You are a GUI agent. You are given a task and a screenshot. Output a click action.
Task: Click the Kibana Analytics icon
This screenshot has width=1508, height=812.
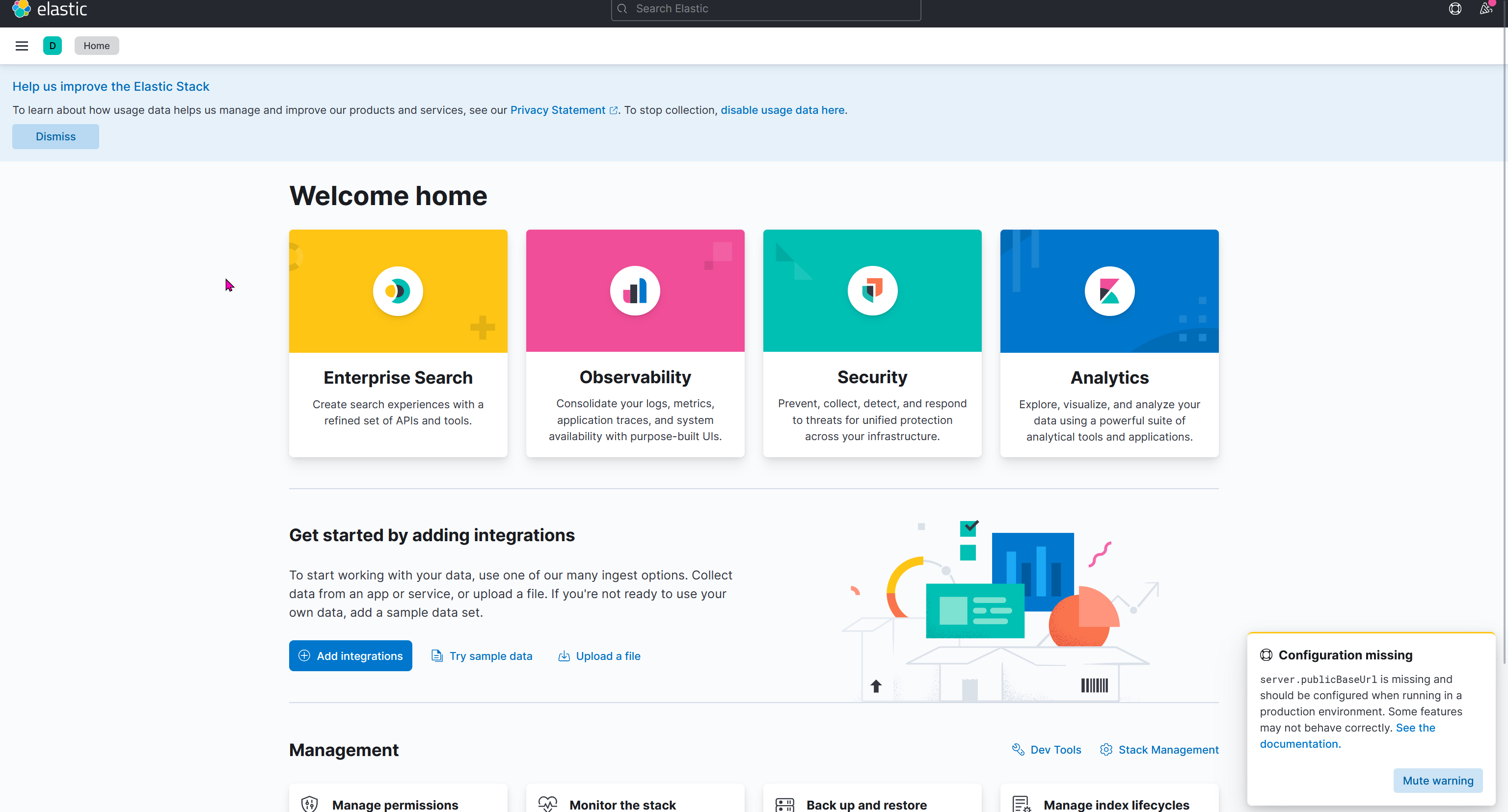click(1109, 291)
